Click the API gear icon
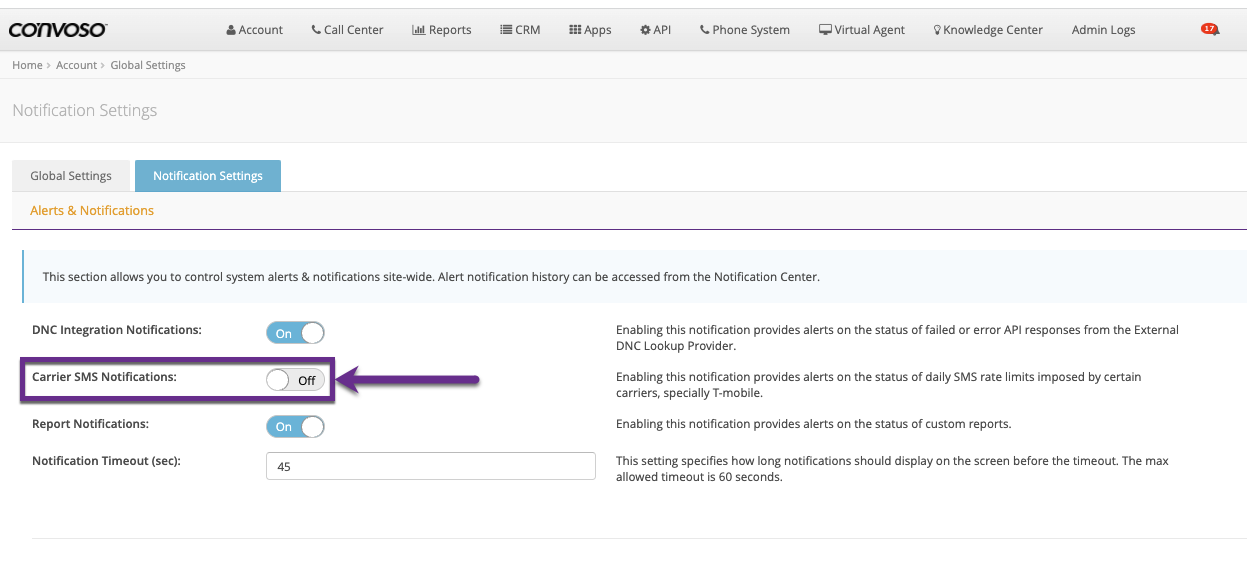Image resolution: width=1247 pixels, height=583 pixels. [645, 30]
